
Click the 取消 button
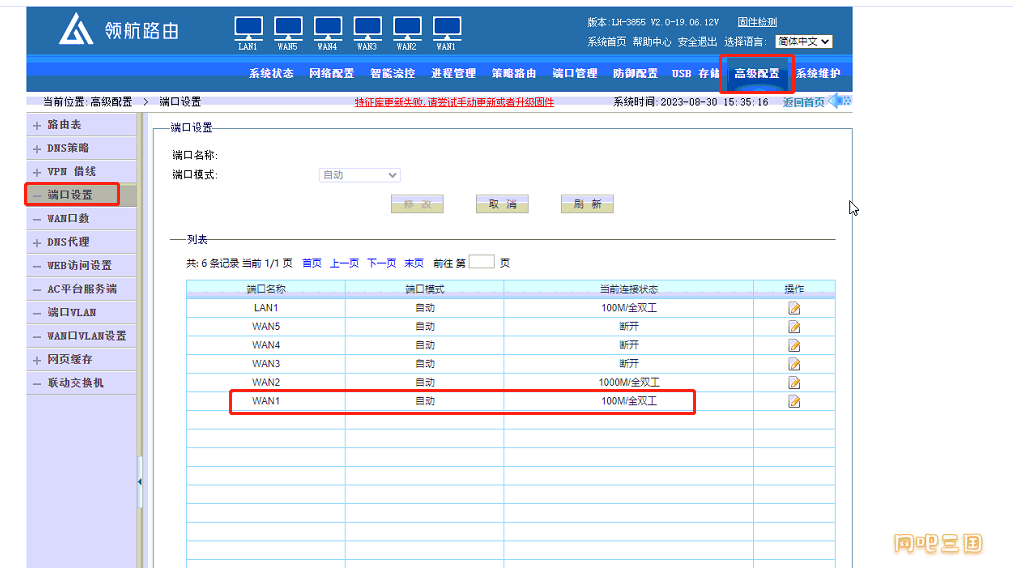502,204
